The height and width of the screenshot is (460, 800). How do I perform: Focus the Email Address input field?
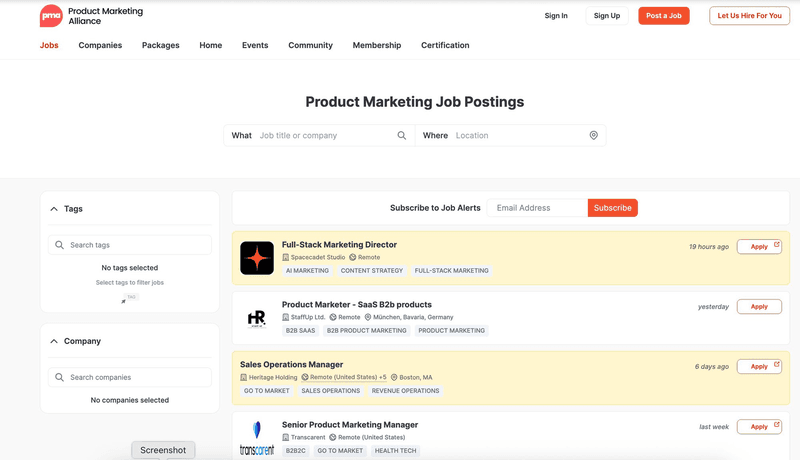[x=538, y=208]
